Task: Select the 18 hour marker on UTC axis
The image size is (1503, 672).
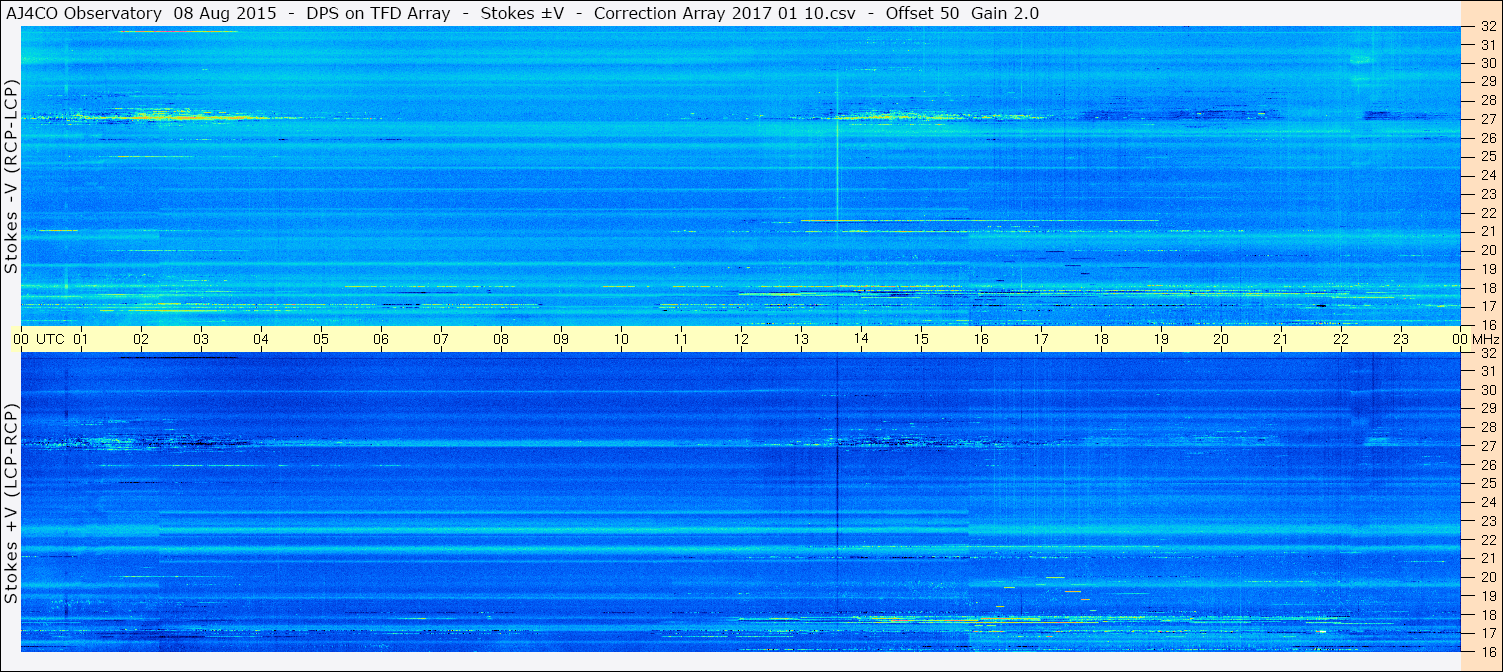Action: point(1101,339)
